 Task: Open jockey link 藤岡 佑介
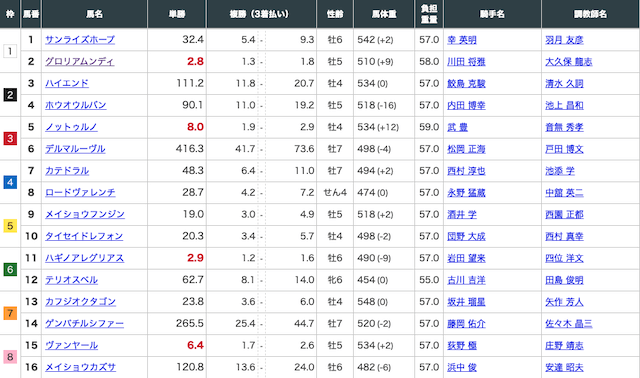coord(466,324)
